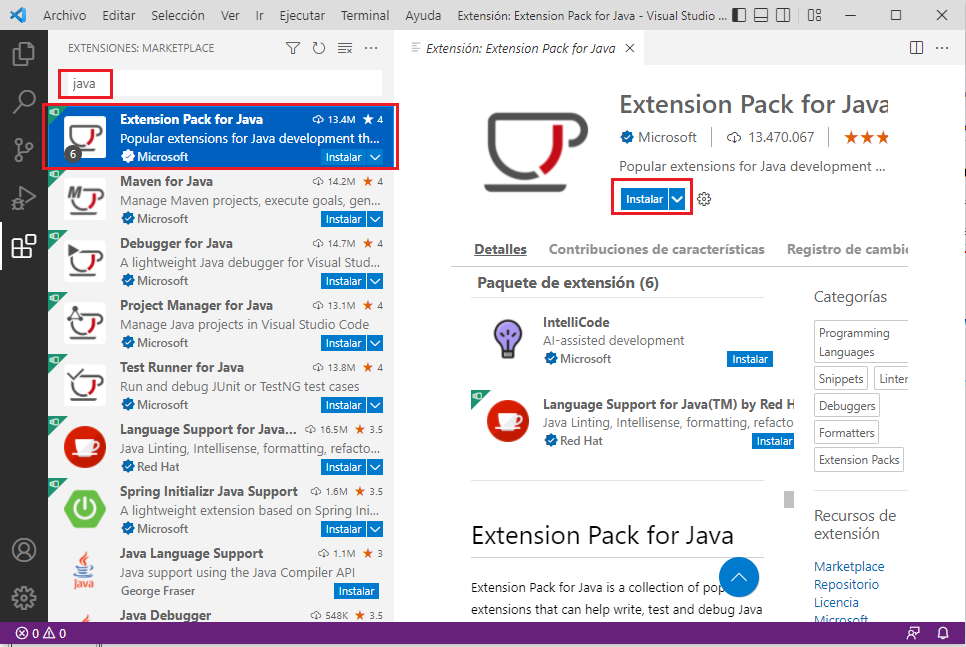Screen dimensions: 966x647
Task: Open the Instalar dropdown in the details pane
Action: tap(677, 198)
